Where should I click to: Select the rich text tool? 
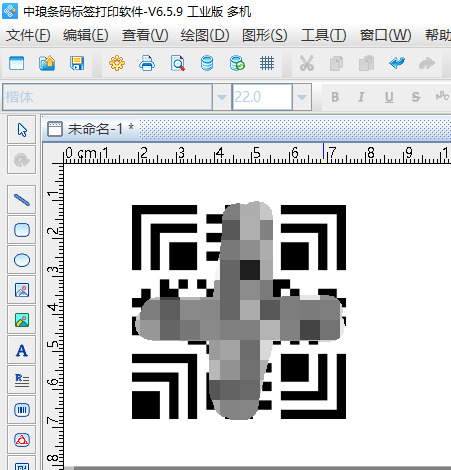(22, 380)
